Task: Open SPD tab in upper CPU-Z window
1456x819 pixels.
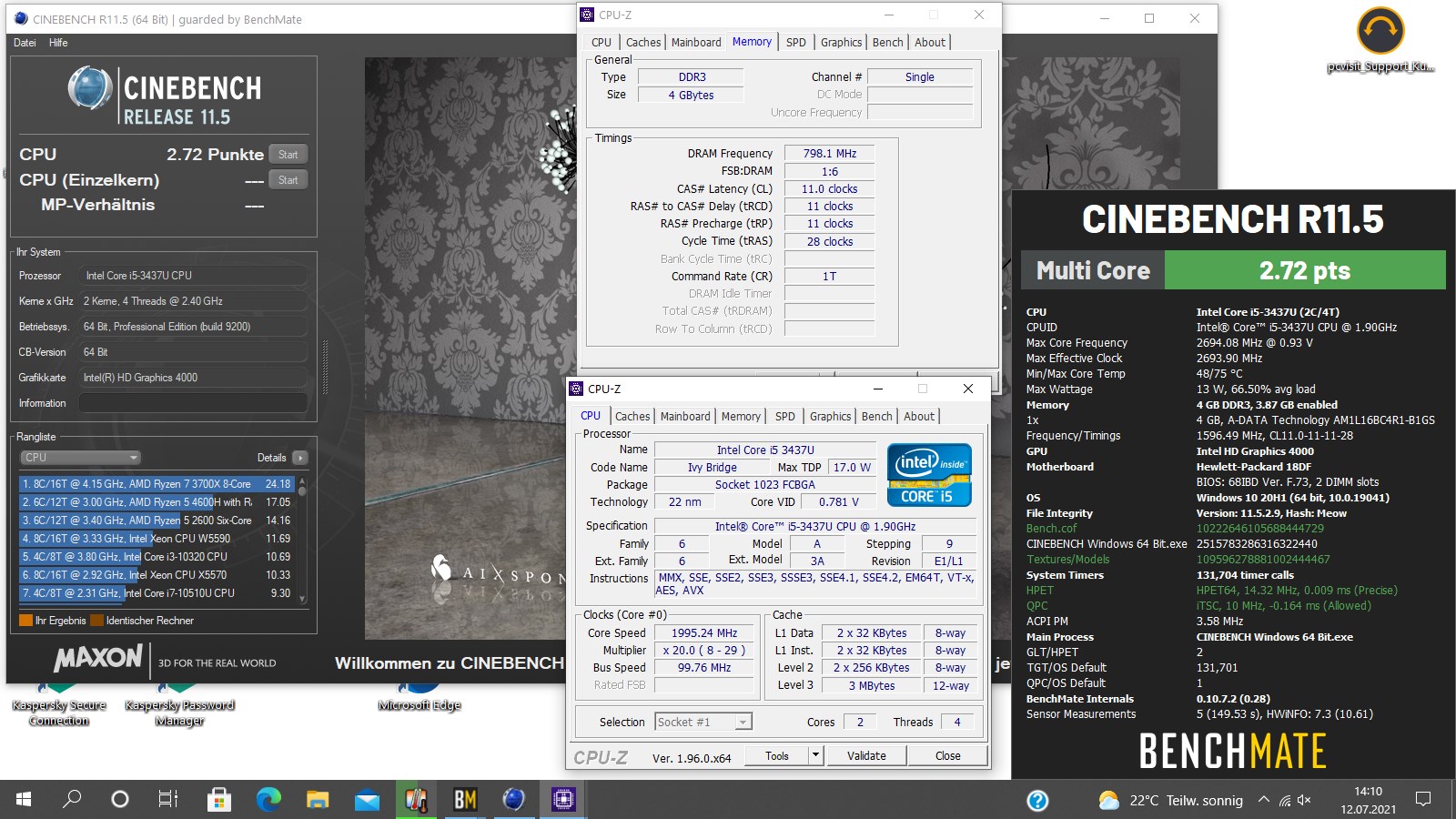Action: coord(796,42)
